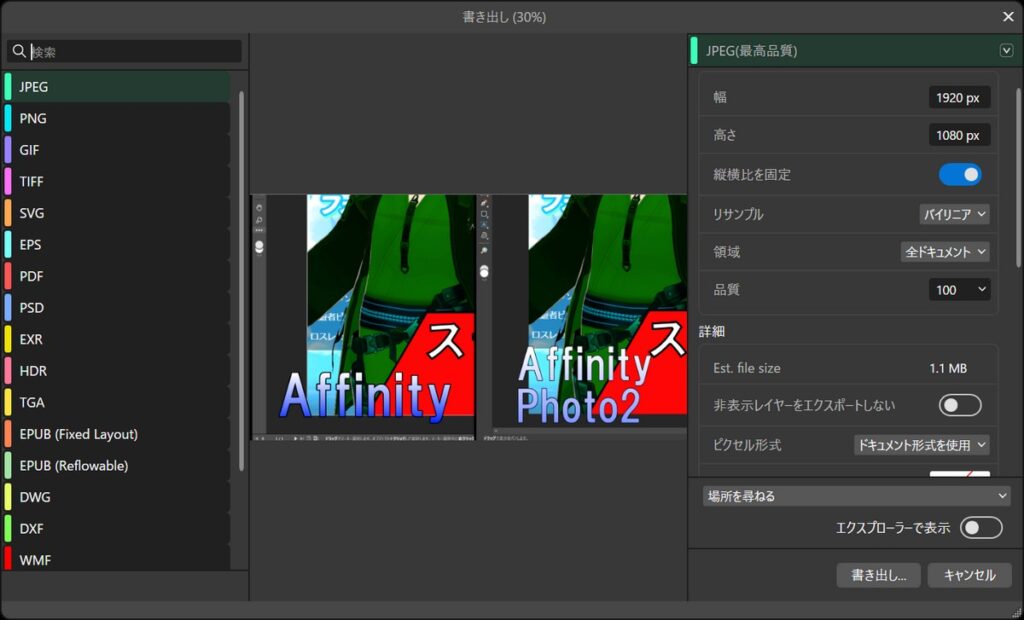
Task: Toggle the 縦横比を固定 switch
Action: point(959,175)
